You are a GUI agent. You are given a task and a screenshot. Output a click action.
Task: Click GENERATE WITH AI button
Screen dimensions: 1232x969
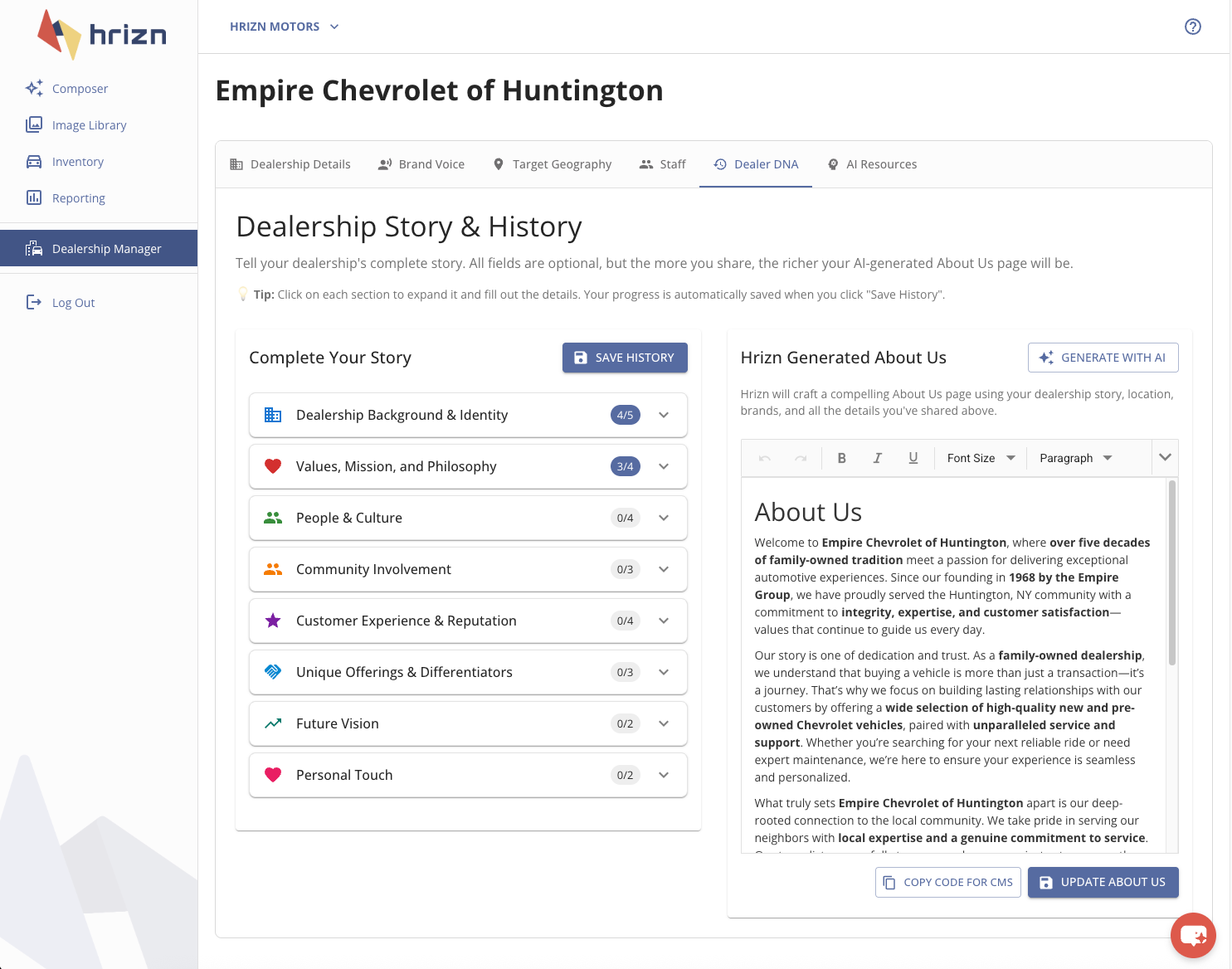(1103, 358)
